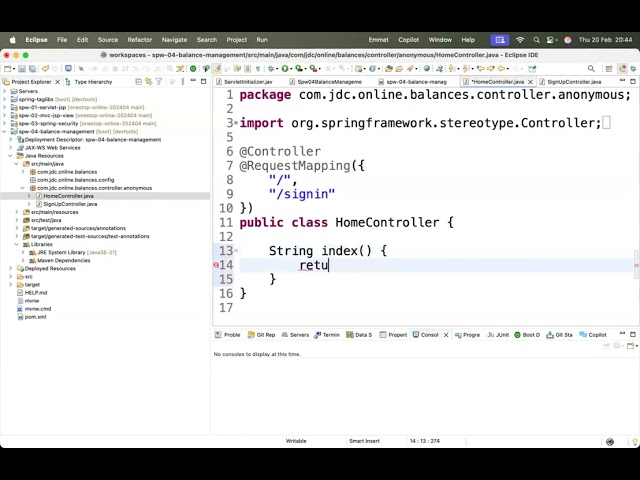Click the Open Perspective icon
This screenshot has height=480, width=640.
coord(609,69)
